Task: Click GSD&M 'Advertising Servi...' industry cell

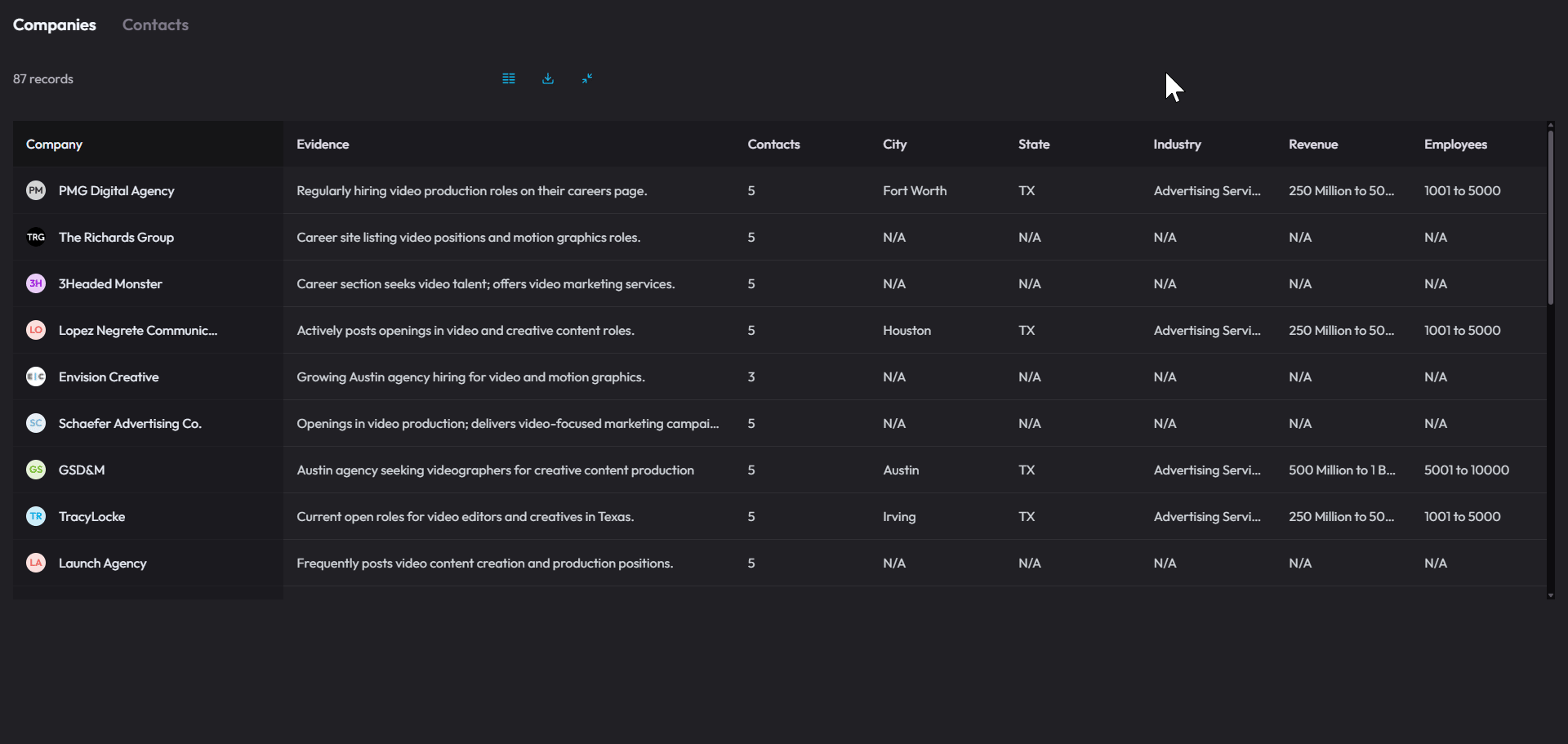Action: coord(1207,470)
